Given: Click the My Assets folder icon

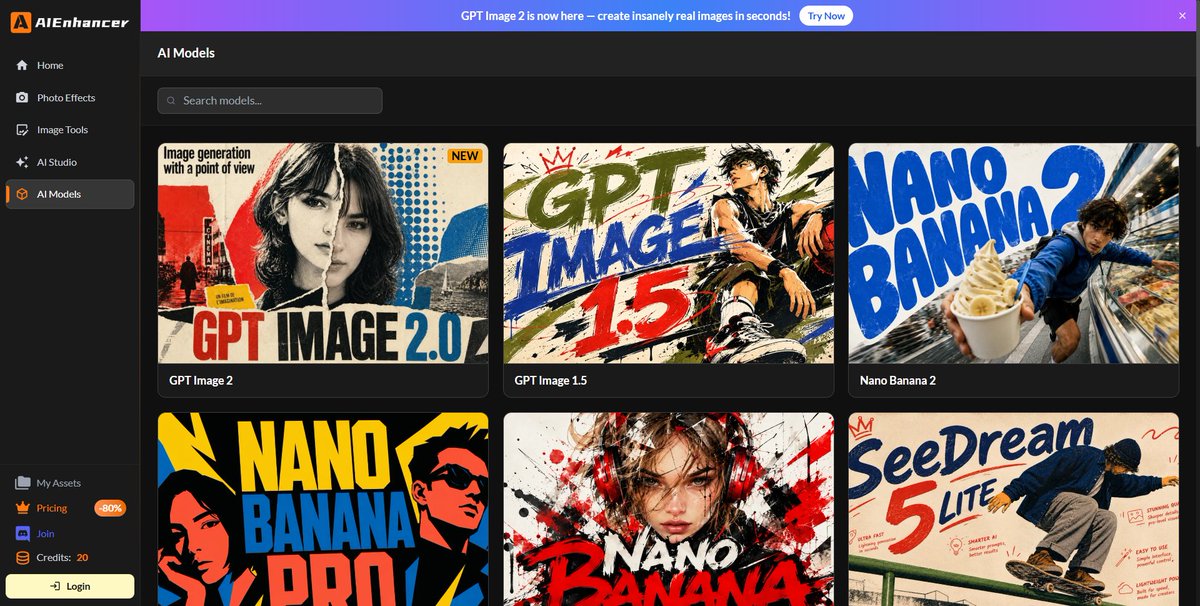Looking at the screenshot, I should (22, 483).
